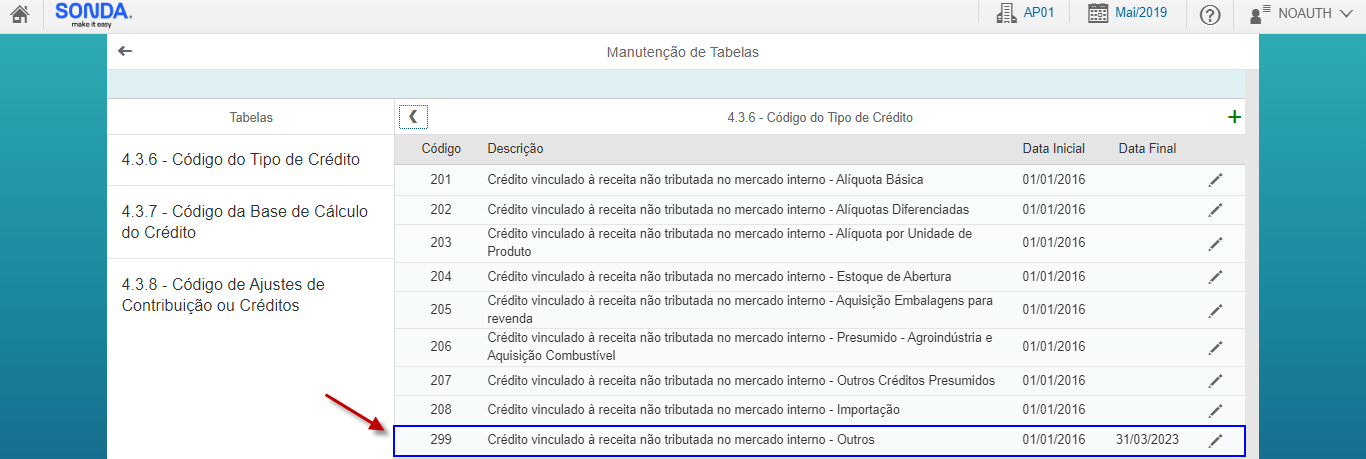This screenshot has height=459, width=1366.
Task: Click row 208 initial date 01/01/2016
Action: pos(1053,410)
